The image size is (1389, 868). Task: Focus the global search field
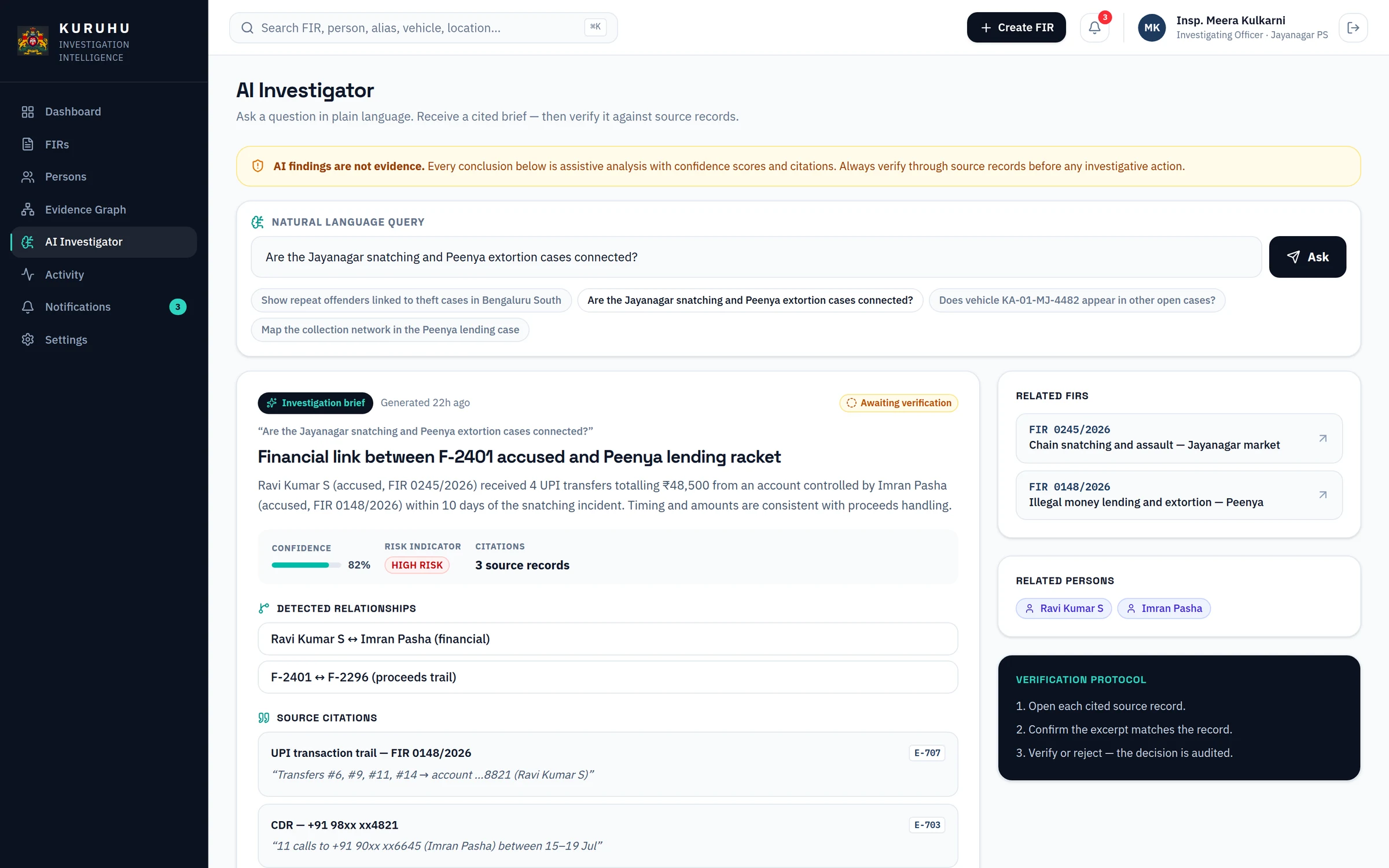[423, 28]
